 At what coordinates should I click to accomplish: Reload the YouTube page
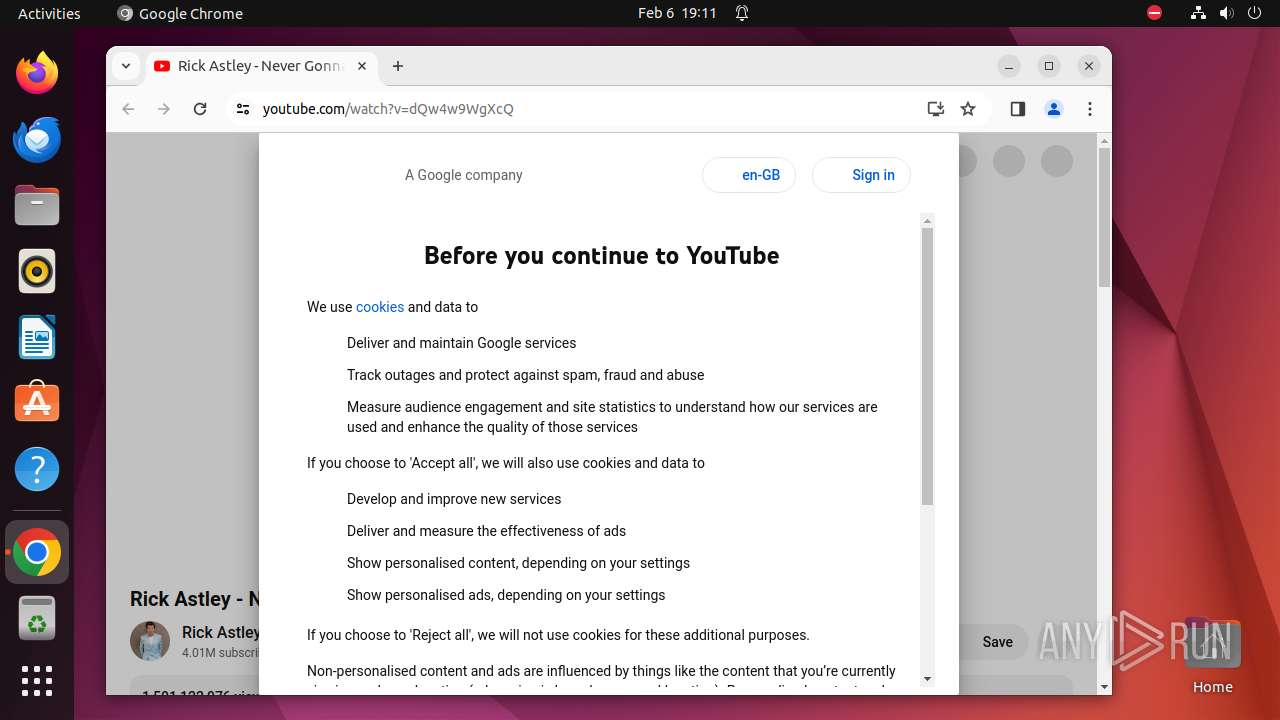coord(200,109)
